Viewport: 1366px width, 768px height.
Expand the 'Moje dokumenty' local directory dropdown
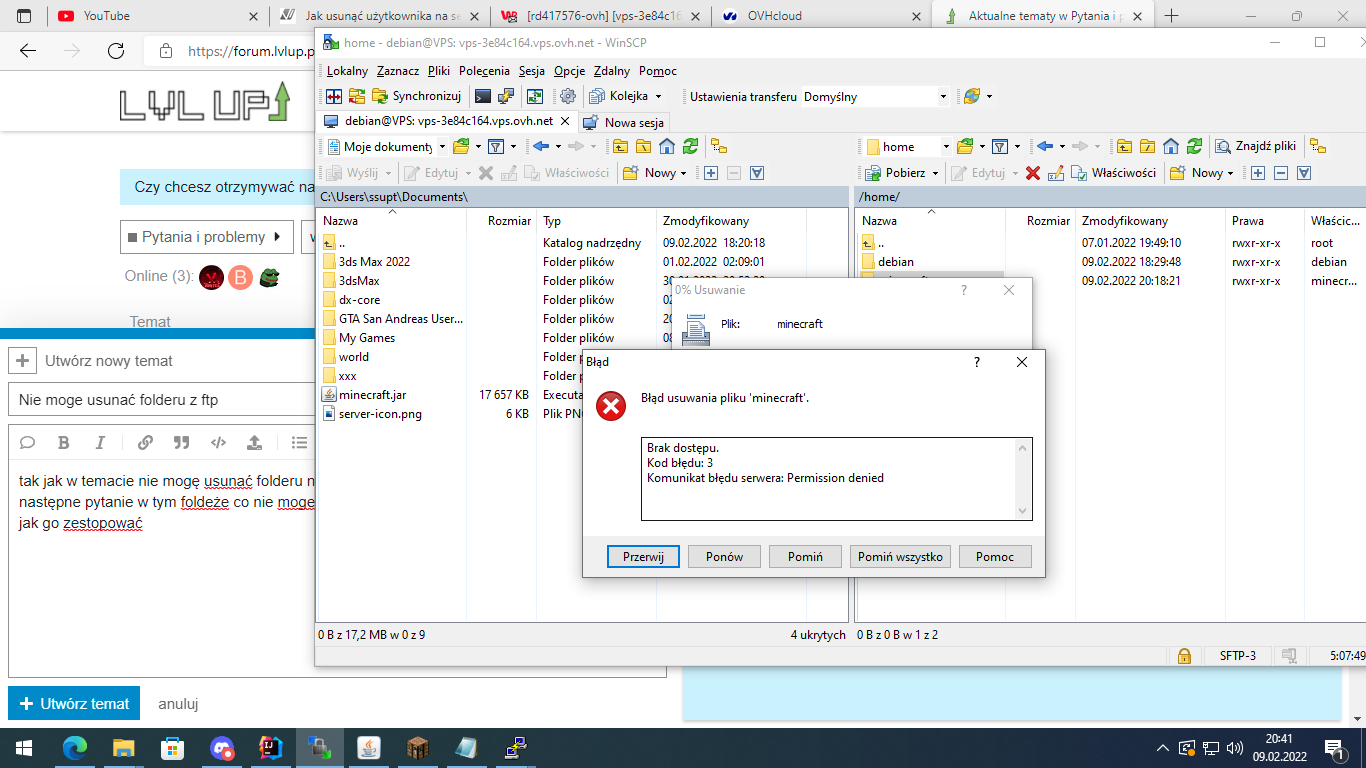(442, 147)
